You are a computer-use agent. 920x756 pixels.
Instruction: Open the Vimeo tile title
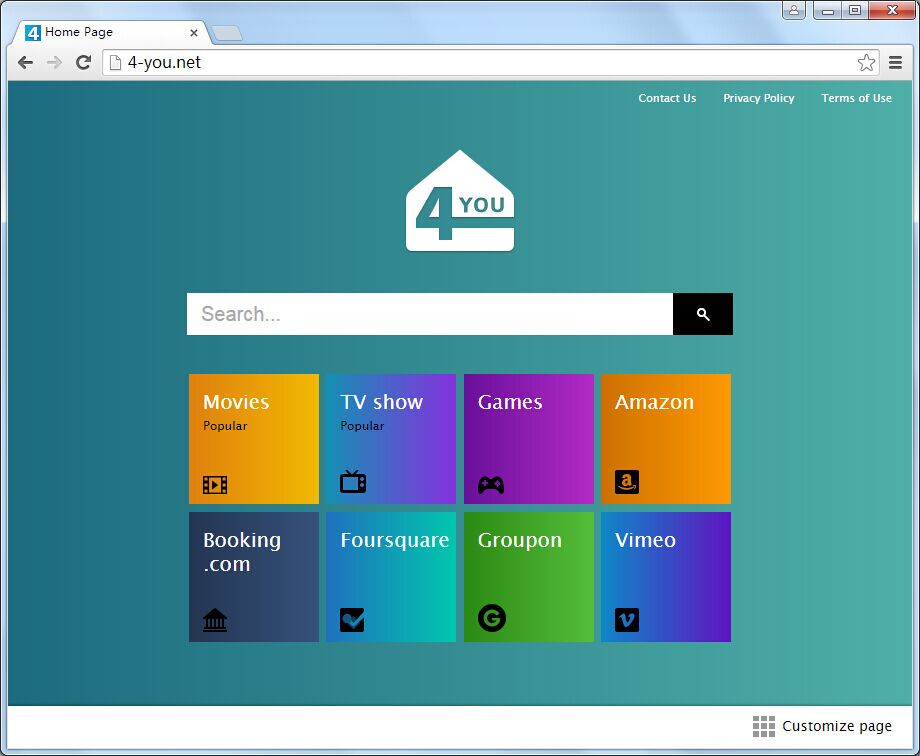click(645, 540)
